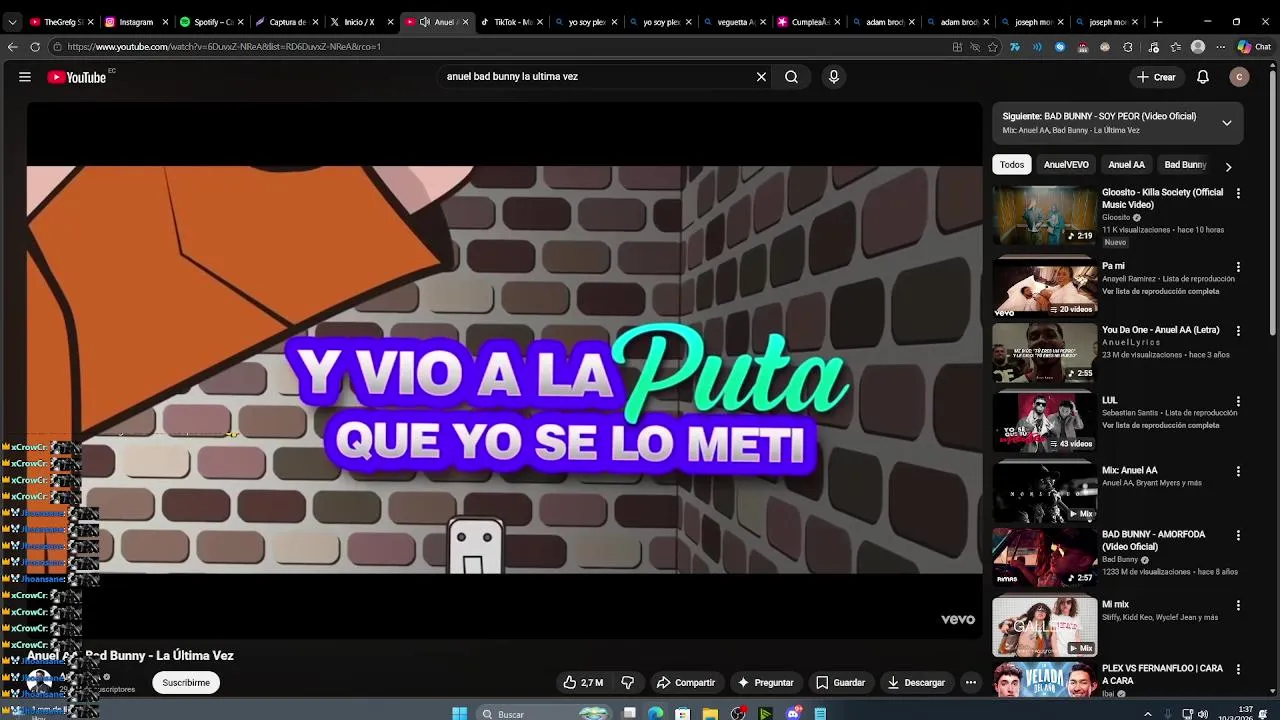Screen dimensions: 1280x720
Task: Show more filter chips with right arrow
Action: coord(1228,167)
